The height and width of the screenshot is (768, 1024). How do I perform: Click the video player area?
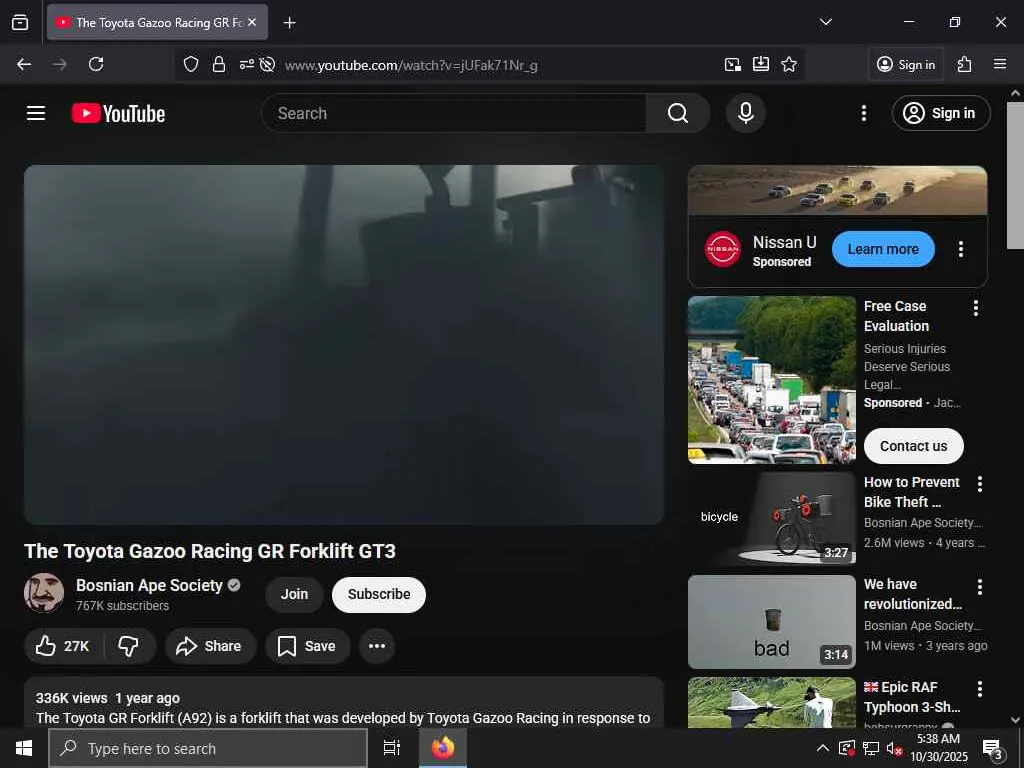pyautogui.click(x=344, y=344)
